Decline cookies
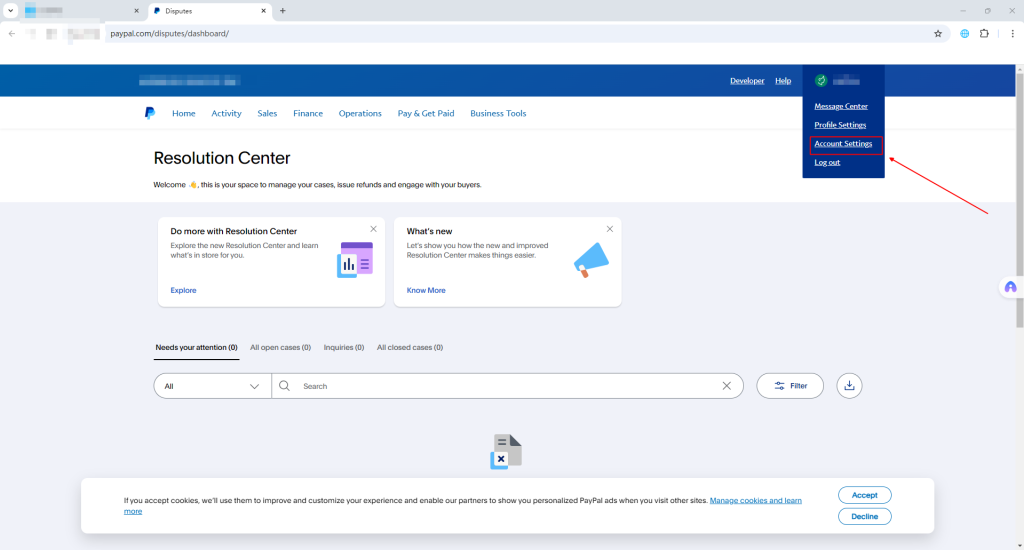The image size is (1024, 550). 865,516
